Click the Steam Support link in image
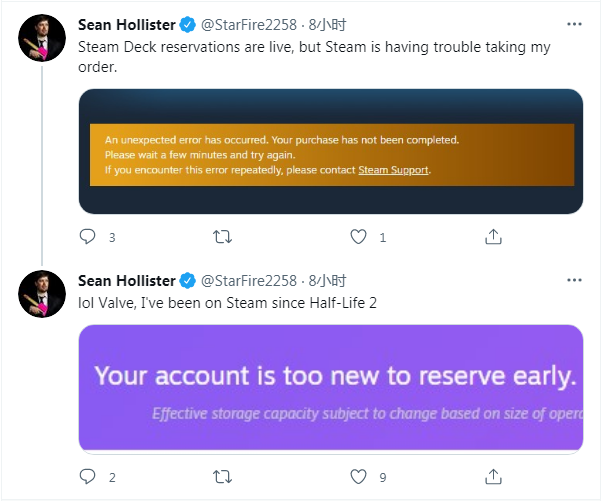This screenshot has height=501, width=602. click(x=393, y=170)
